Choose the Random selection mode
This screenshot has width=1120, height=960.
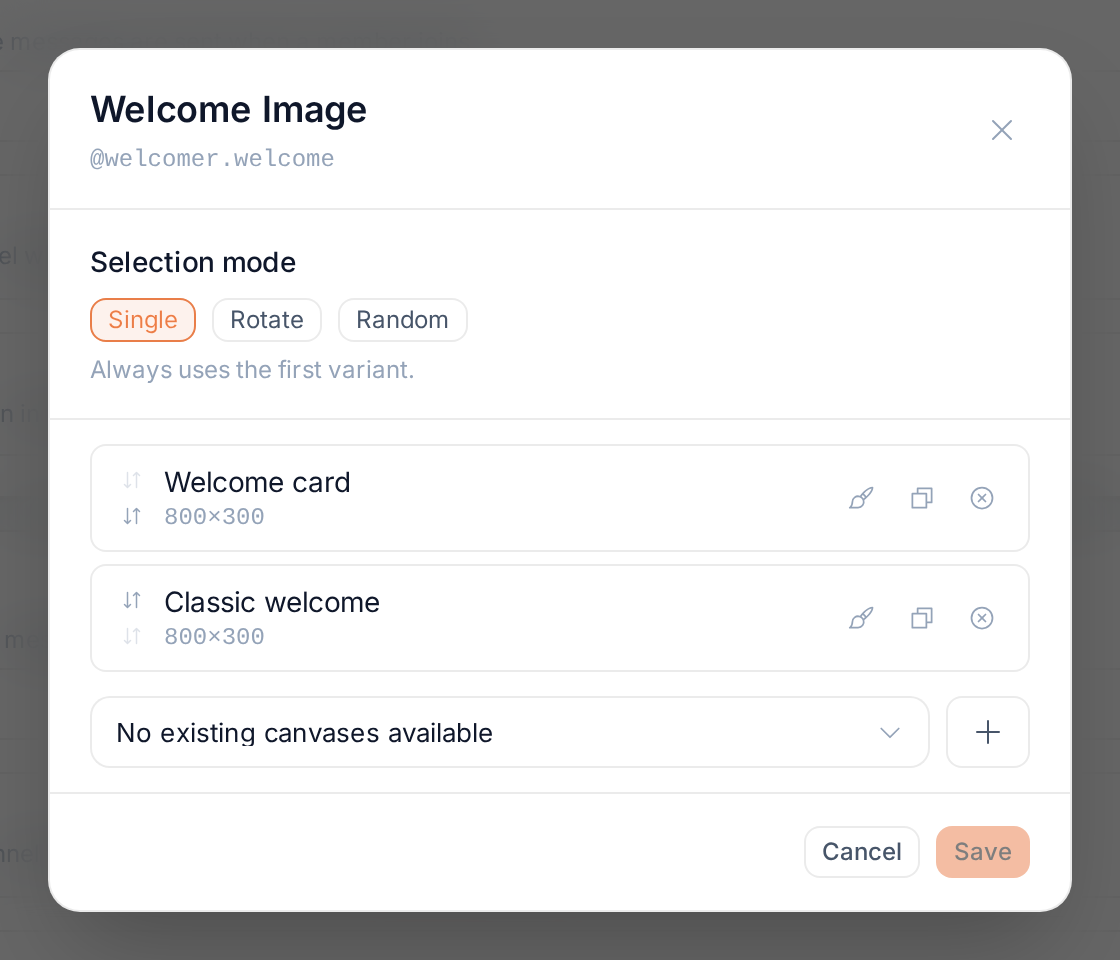click(x=402, y=320)
